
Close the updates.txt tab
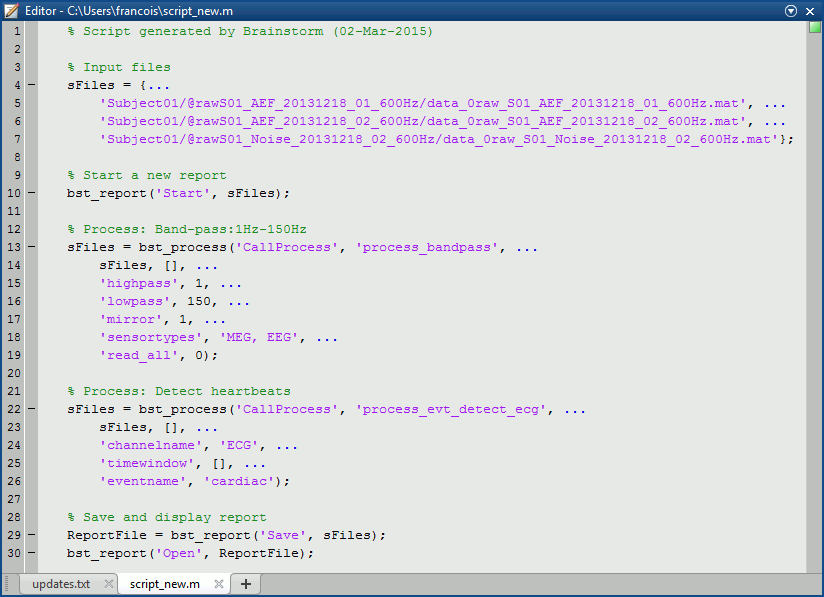coord(108,584)
